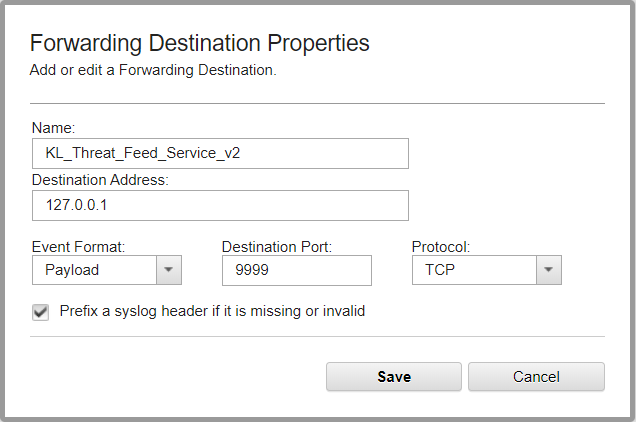Click the 'Add or edit a Forwarding Destination' subtitle
The width and height of the screenshot is (636, 422).
153,70
